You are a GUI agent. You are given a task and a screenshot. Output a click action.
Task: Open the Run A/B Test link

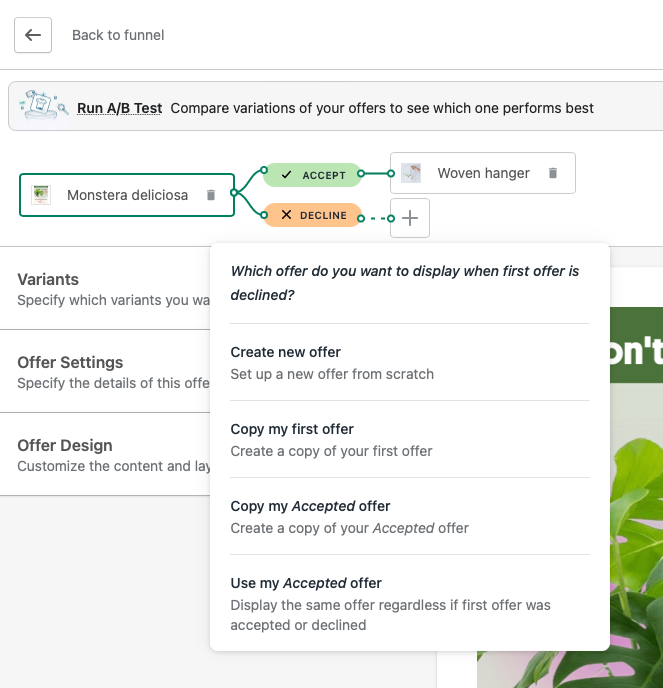pyautogui.click(x=119, y=108)
